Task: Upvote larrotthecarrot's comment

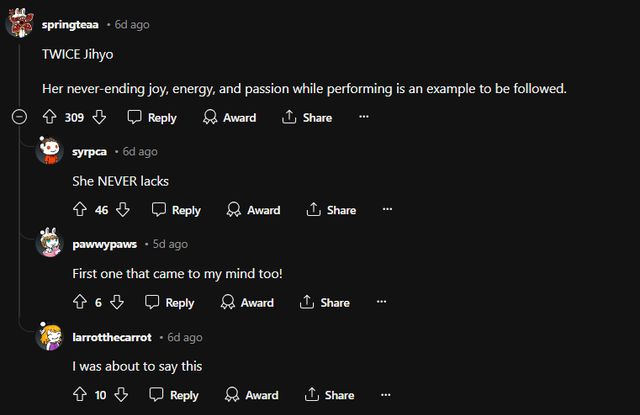Action: [80, 395]
